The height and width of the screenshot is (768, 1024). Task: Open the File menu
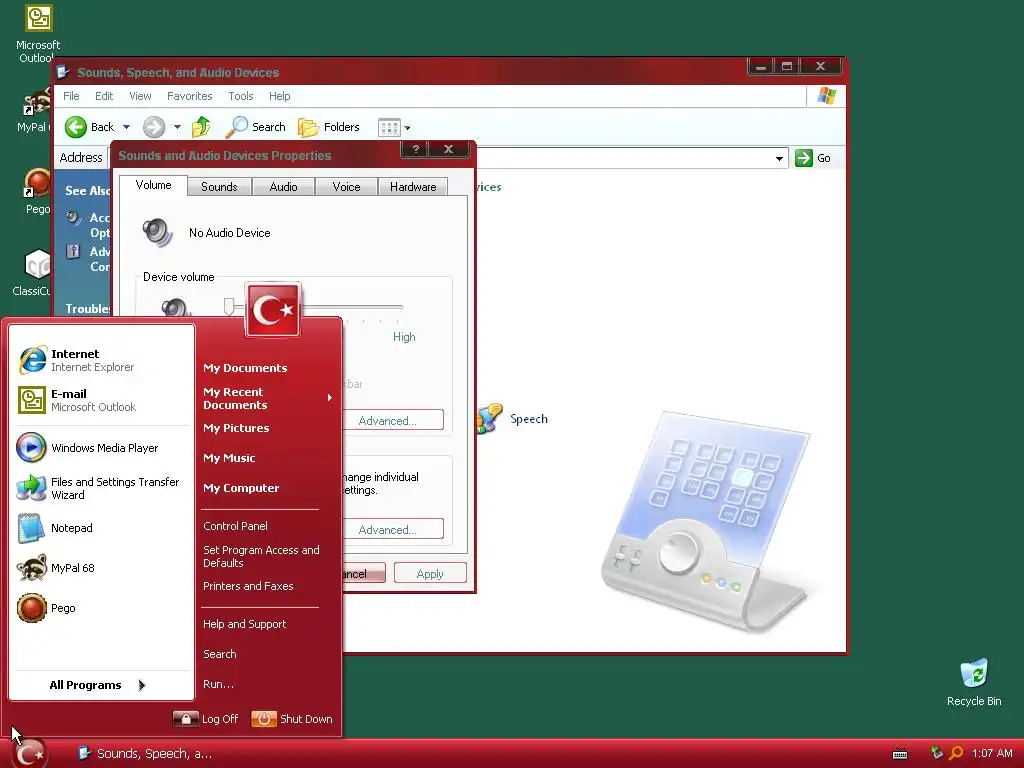click(71, 96)
